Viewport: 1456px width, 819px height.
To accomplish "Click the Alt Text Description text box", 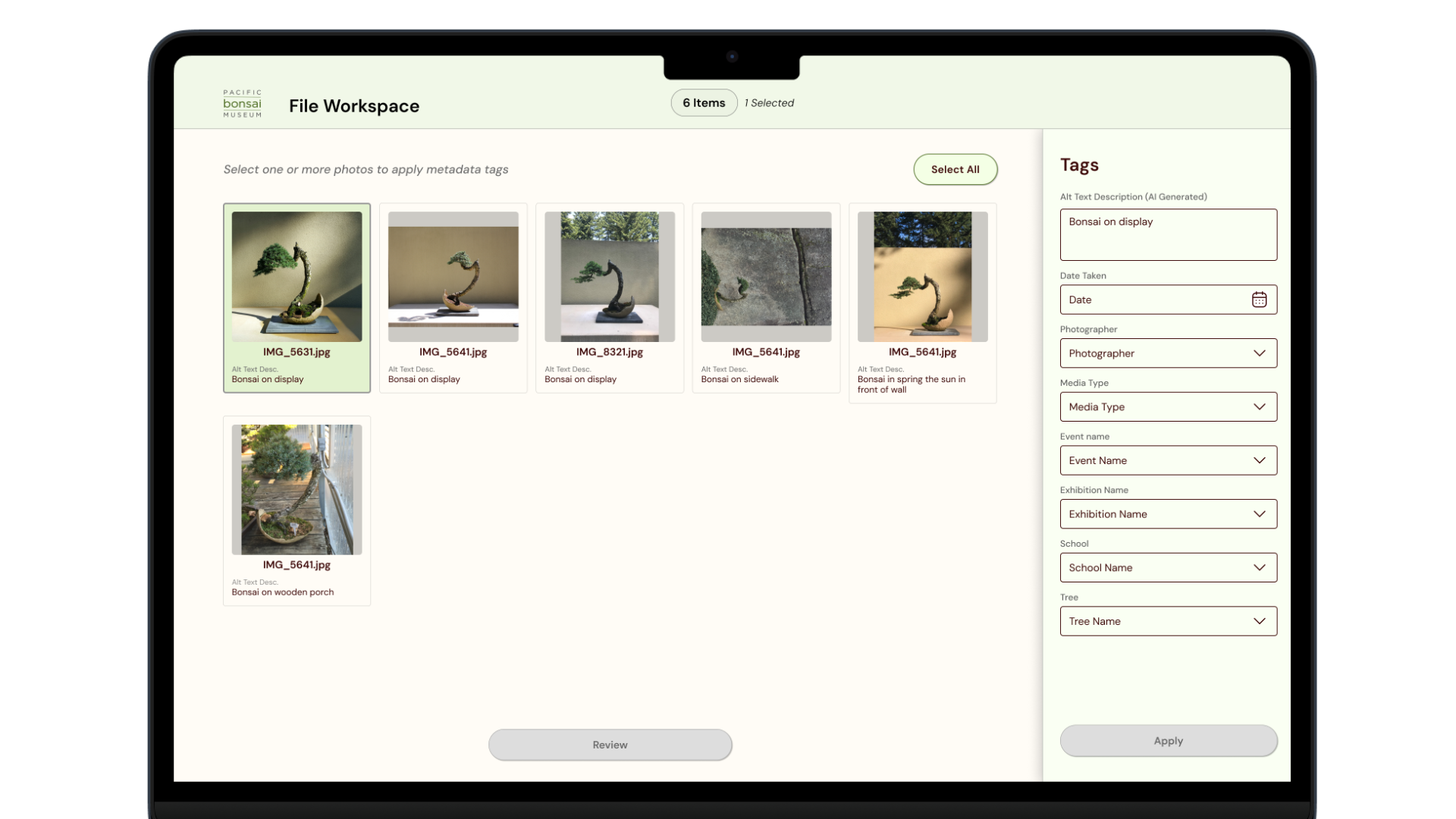I will [1168, 235].
